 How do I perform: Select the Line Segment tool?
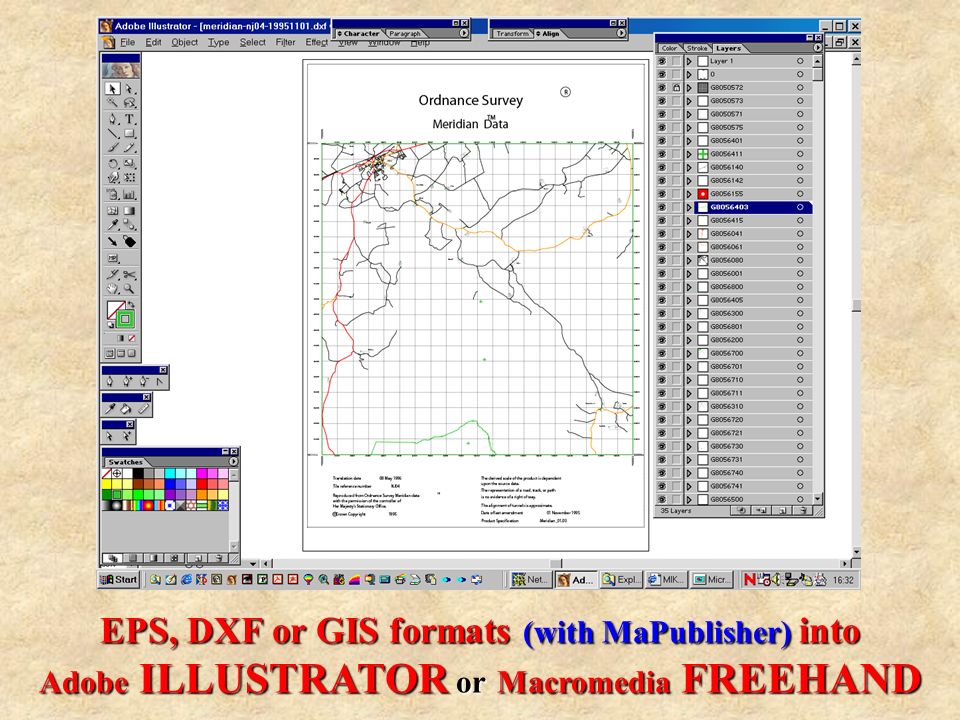(x=113, y=133)
